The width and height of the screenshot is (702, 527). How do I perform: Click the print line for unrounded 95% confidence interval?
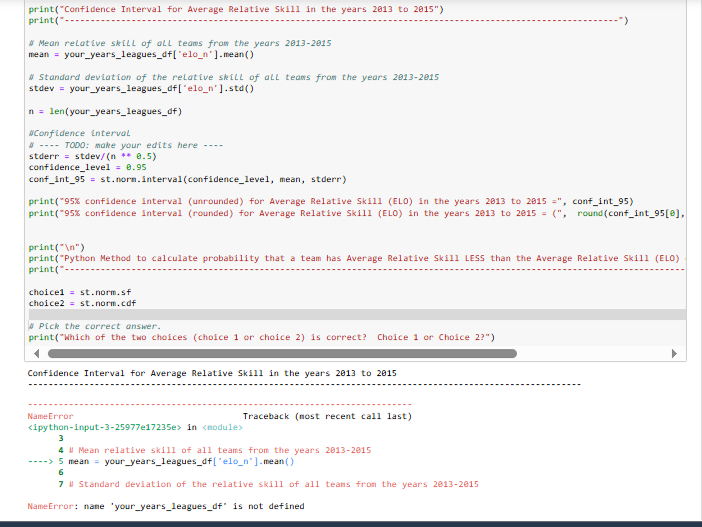(x=331, y=201)
